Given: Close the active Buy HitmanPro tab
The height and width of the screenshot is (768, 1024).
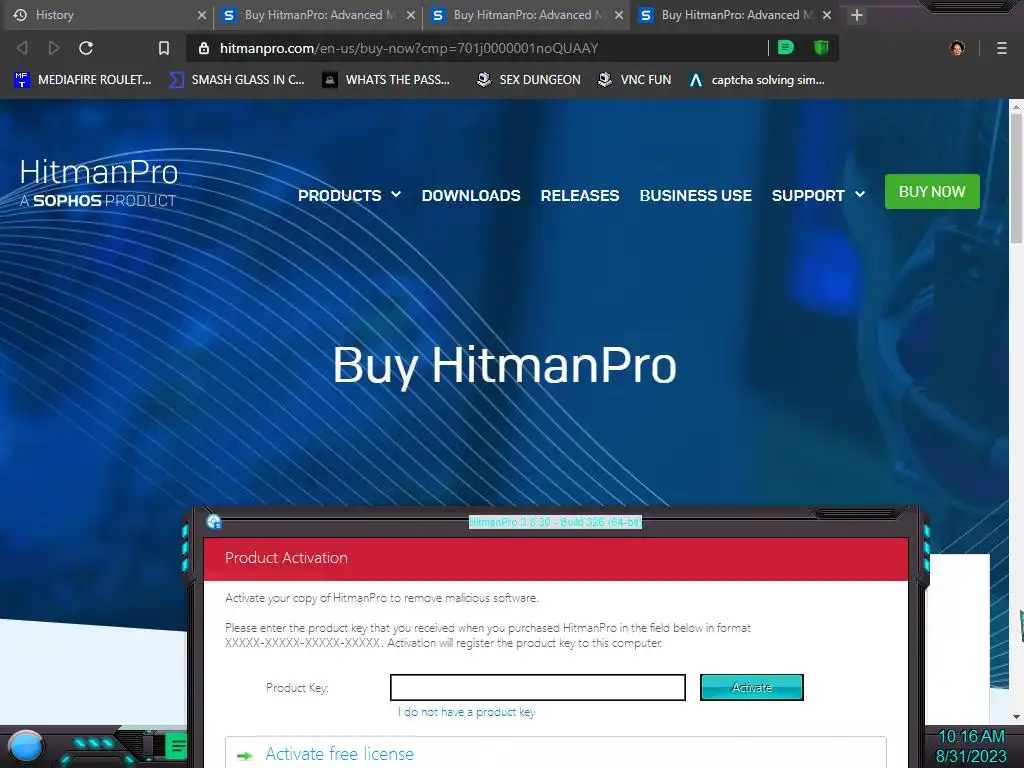Looking at the screenshot, I should (827, 15).
